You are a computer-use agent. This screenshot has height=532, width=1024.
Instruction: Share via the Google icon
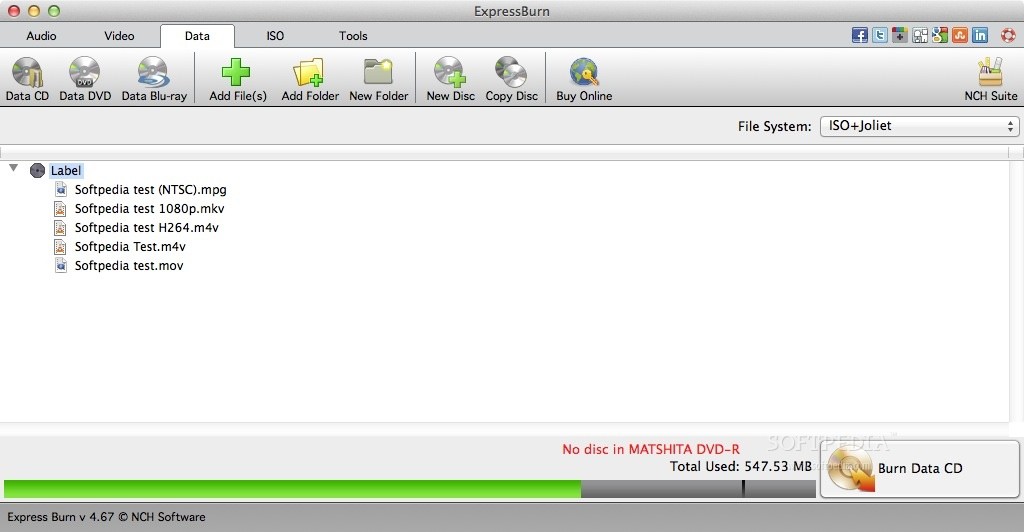point(940,35)
